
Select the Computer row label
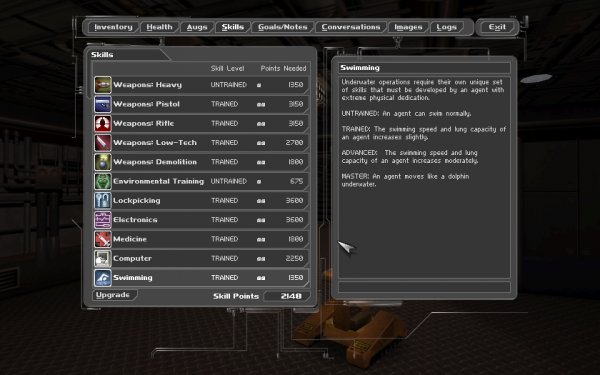[x=132, y=258]
